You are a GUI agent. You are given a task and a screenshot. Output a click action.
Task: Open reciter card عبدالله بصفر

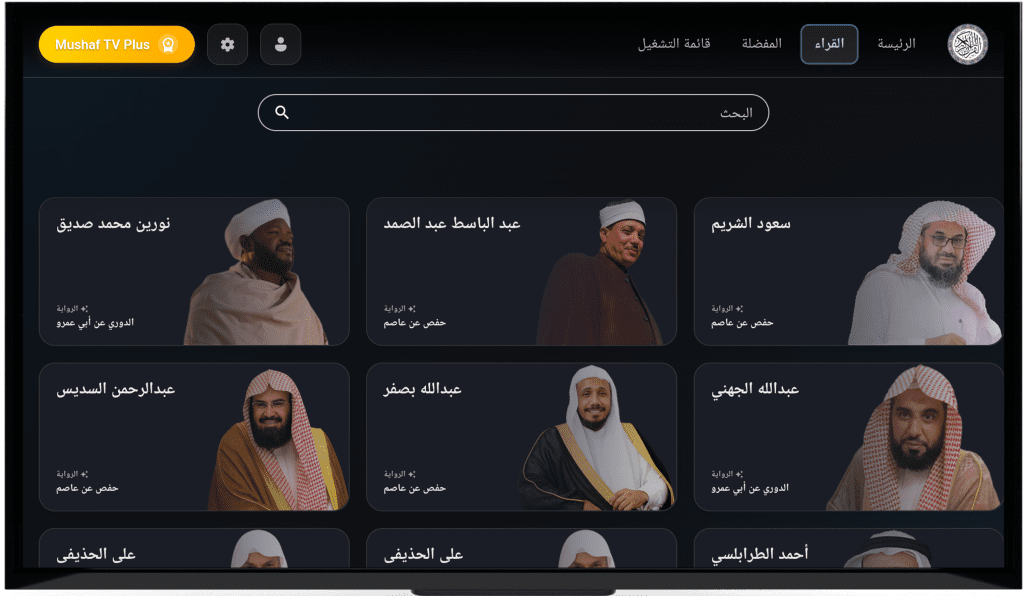pos(520,437)
